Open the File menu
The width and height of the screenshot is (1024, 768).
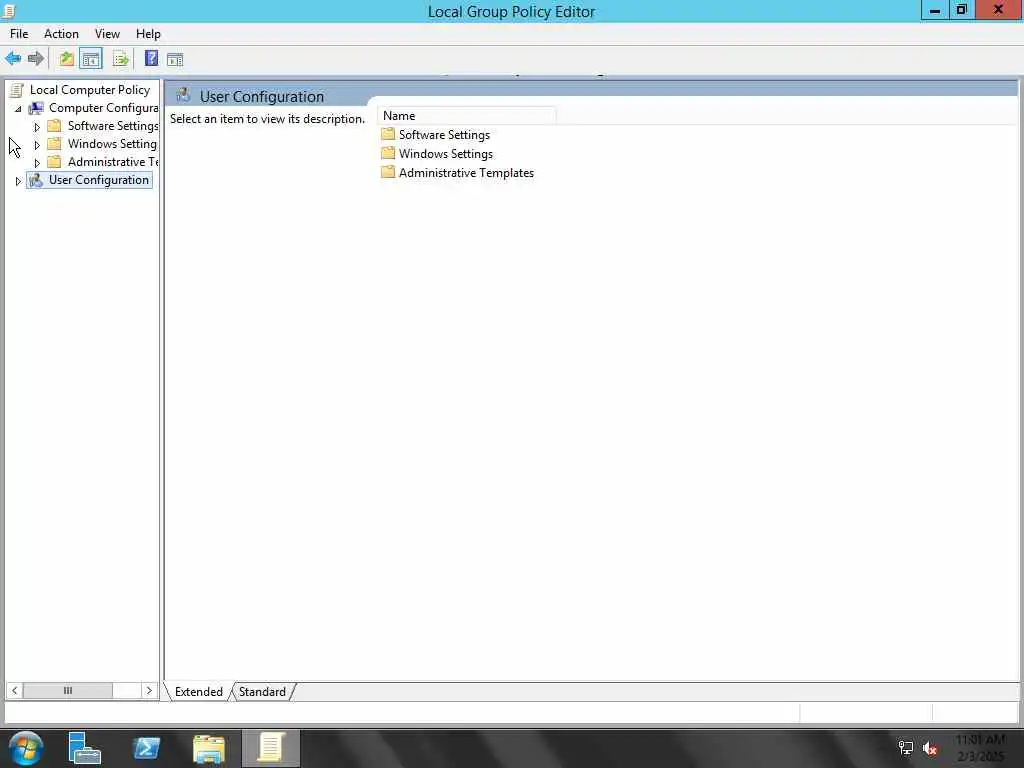pos(19,34)
